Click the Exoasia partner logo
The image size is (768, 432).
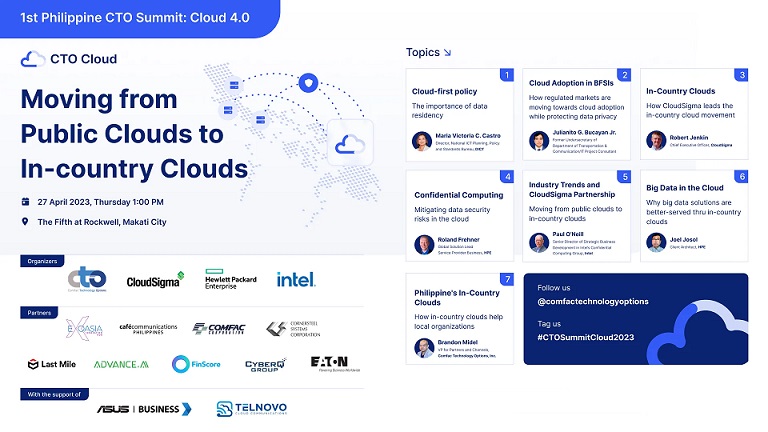[84, 328]
